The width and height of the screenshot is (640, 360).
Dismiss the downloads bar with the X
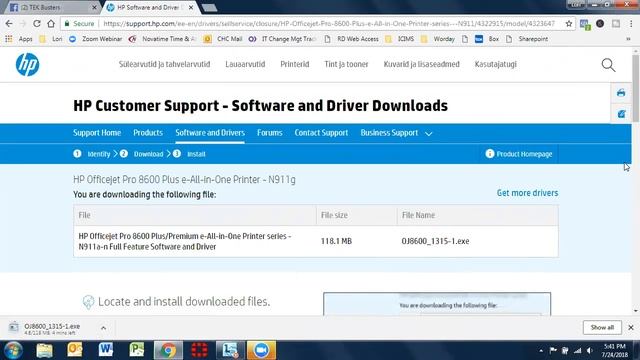[x=631, y=327]
